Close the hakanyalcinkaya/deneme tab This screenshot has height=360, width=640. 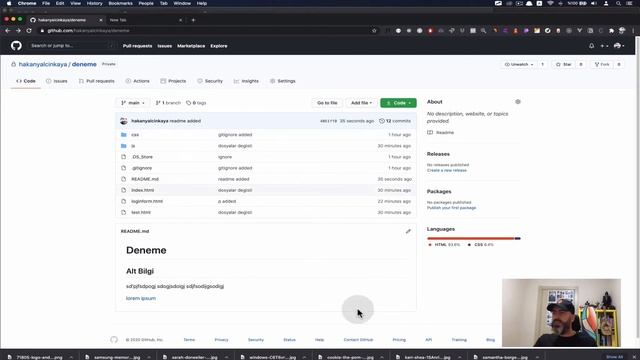[101, 20]
